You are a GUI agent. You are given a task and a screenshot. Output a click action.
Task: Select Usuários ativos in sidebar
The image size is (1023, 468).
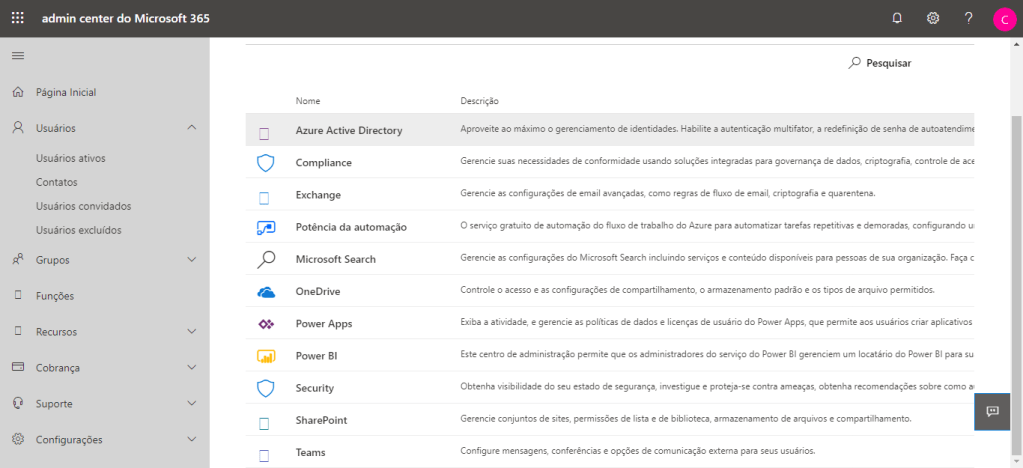coord(70,158)
